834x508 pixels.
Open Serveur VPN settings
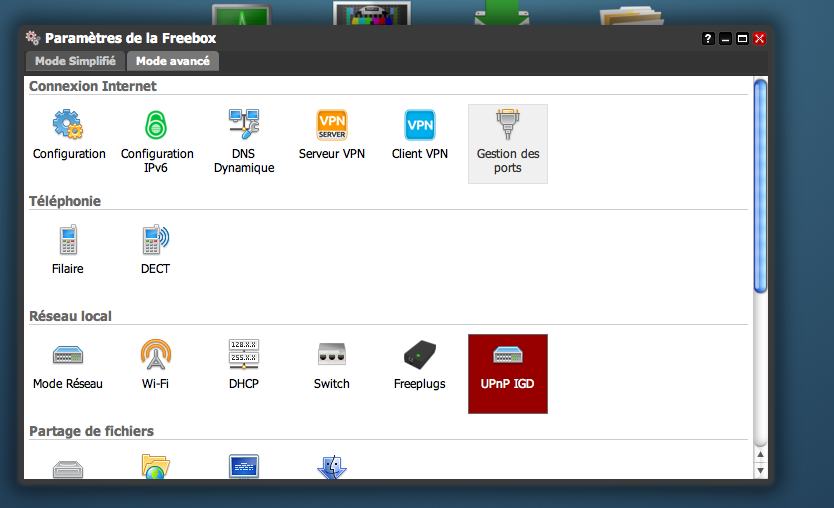pyautogui.click(x=332, y=135)
